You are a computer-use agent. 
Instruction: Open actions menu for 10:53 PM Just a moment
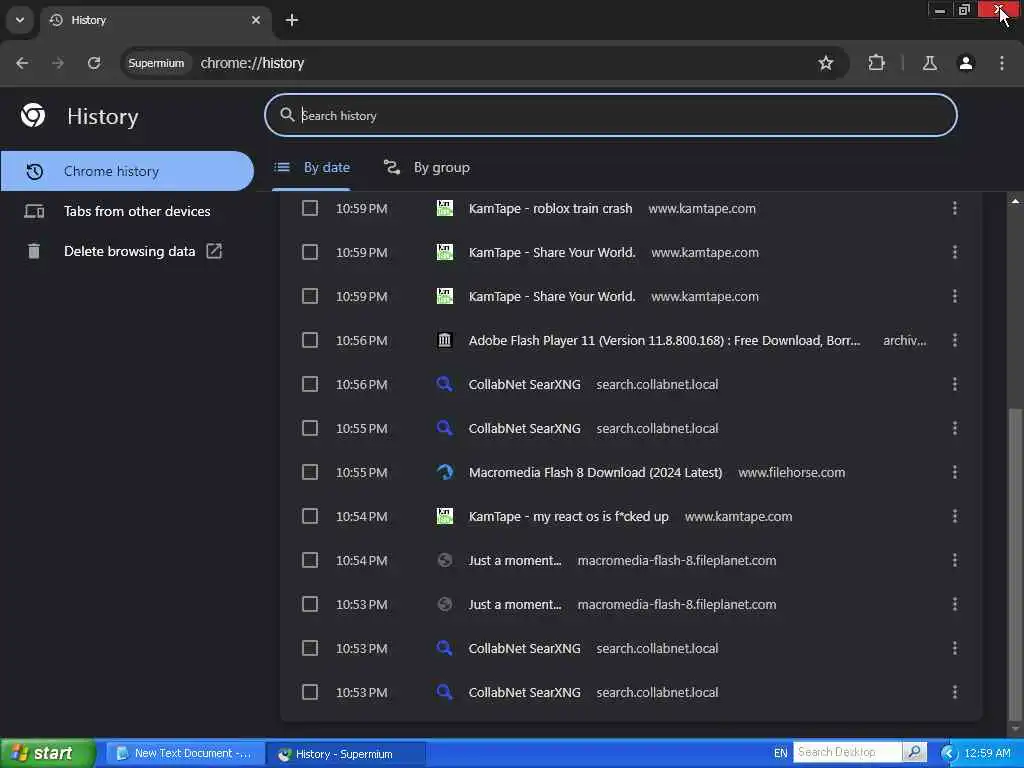(955, 604)
